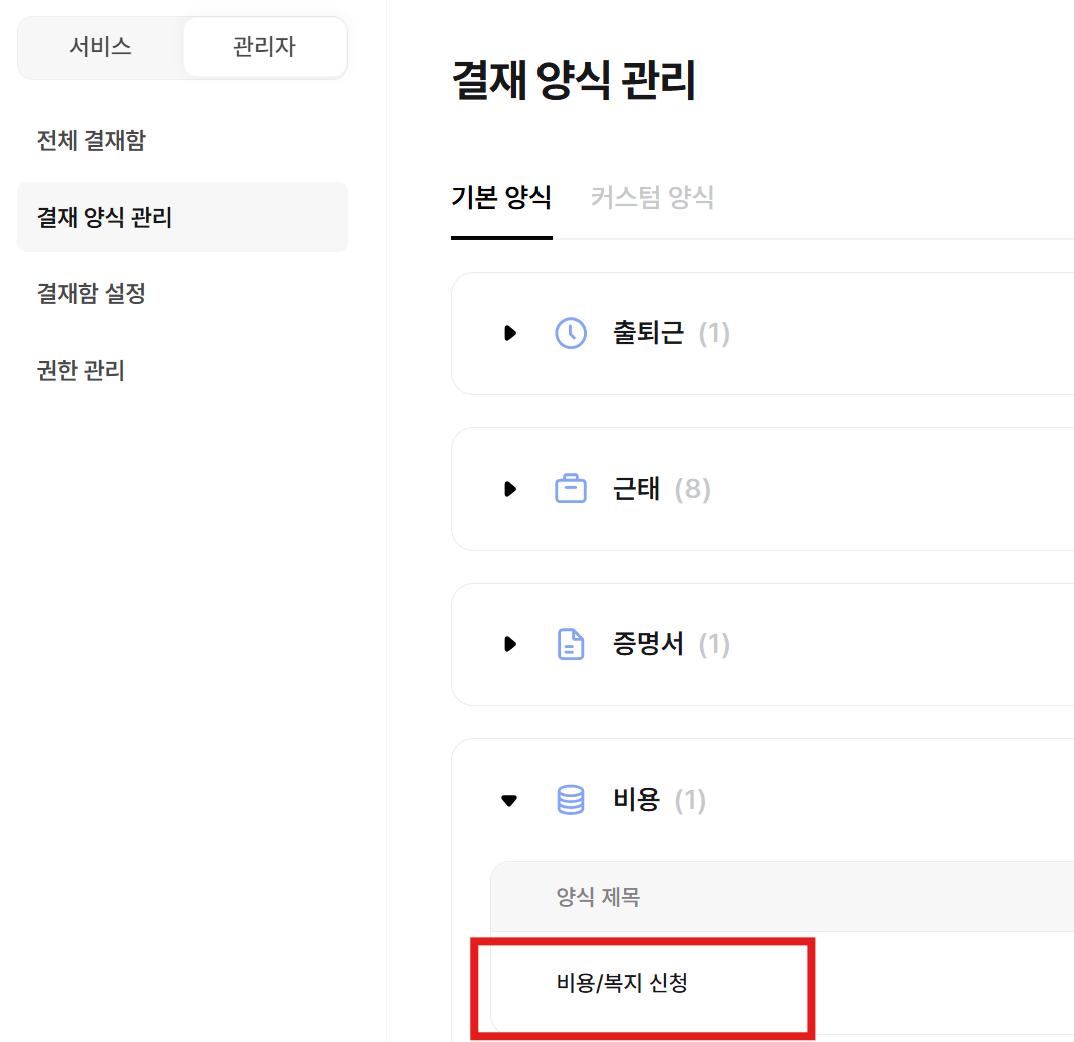Click the coin stack icon beside 비용
The image size is (1074, 1042).
pyautogui.click(x=571, y=800)
